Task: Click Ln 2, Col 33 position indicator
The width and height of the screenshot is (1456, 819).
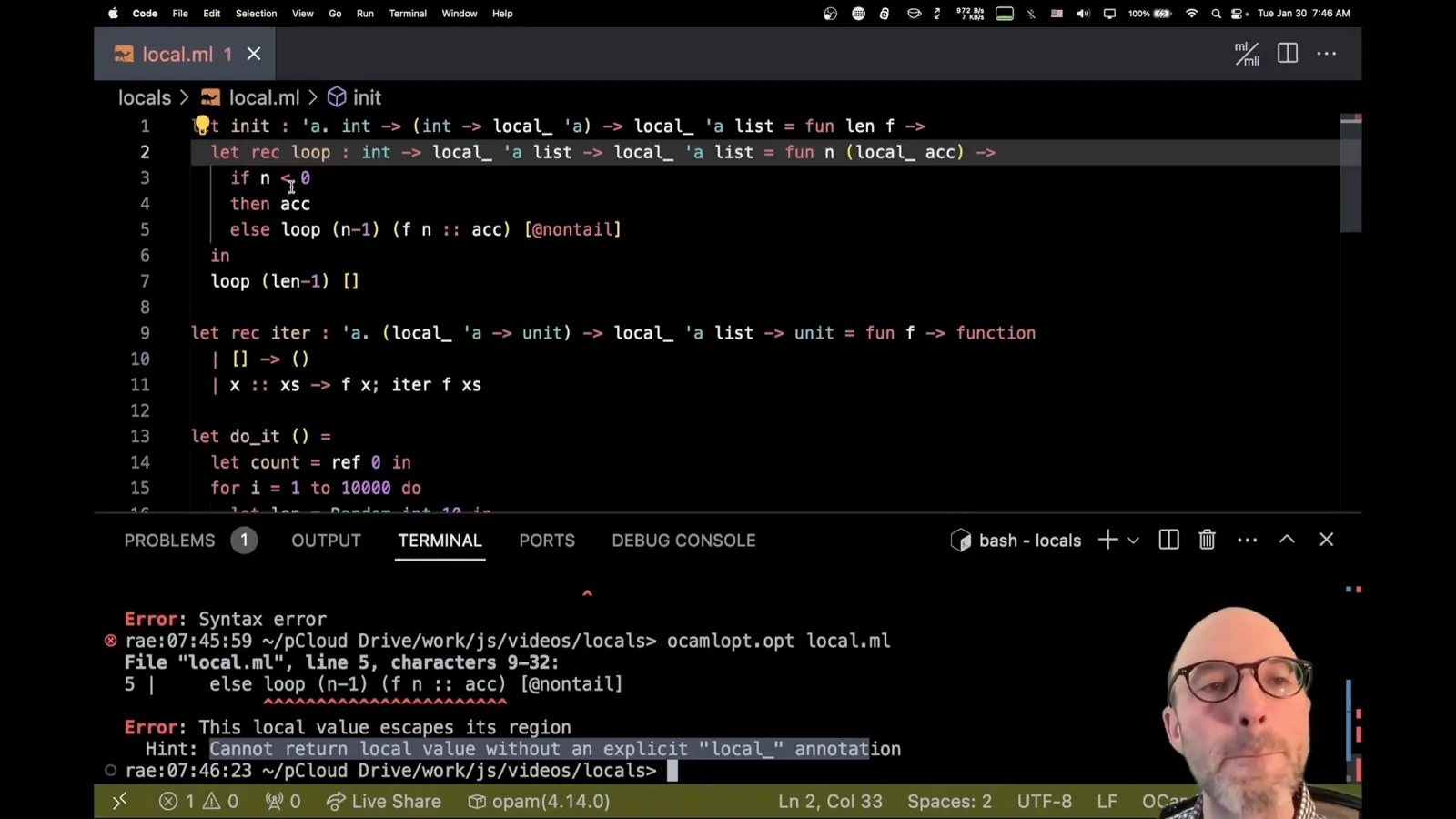Action: coord(830,802)
